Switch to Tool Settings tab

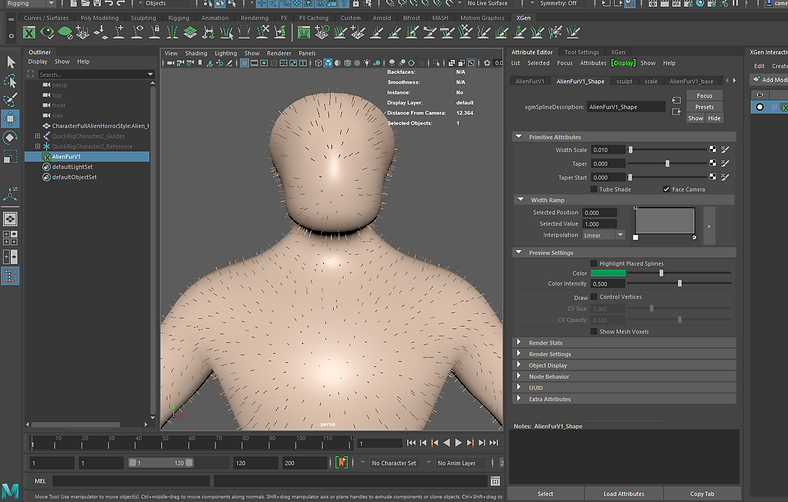581,52
